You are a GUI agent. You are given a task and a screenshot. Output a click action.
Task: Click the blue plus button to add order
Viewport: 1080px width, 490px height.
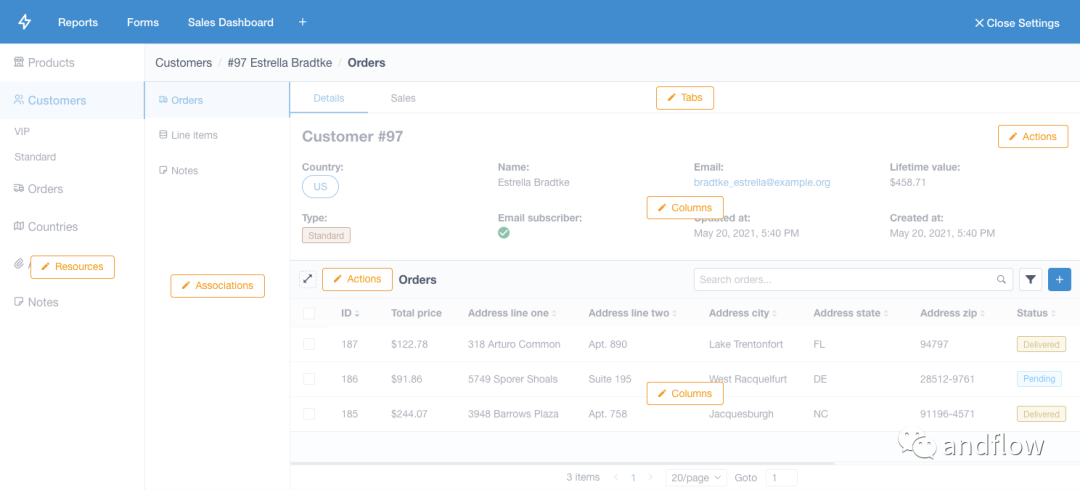(x=1059, y=280)
